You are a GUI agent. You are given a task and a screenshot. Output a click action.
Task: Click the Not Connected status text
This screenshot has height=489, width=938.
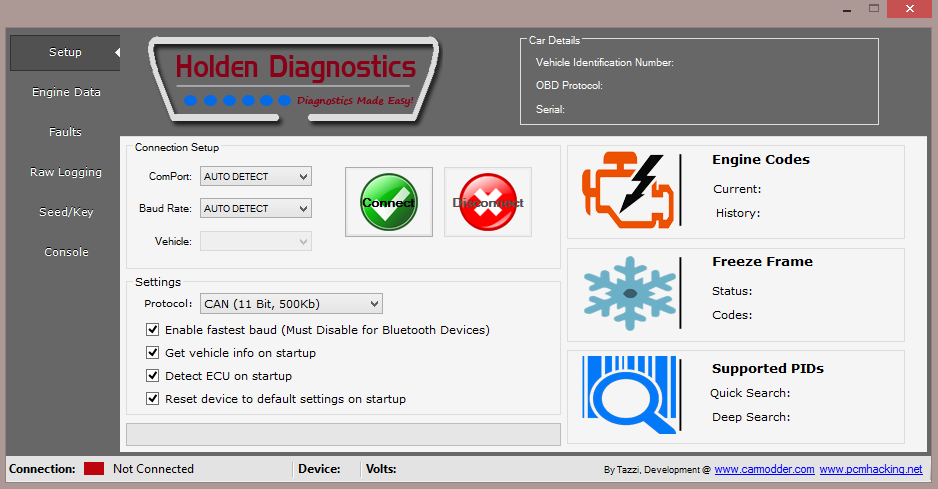(x=153, y=469)
